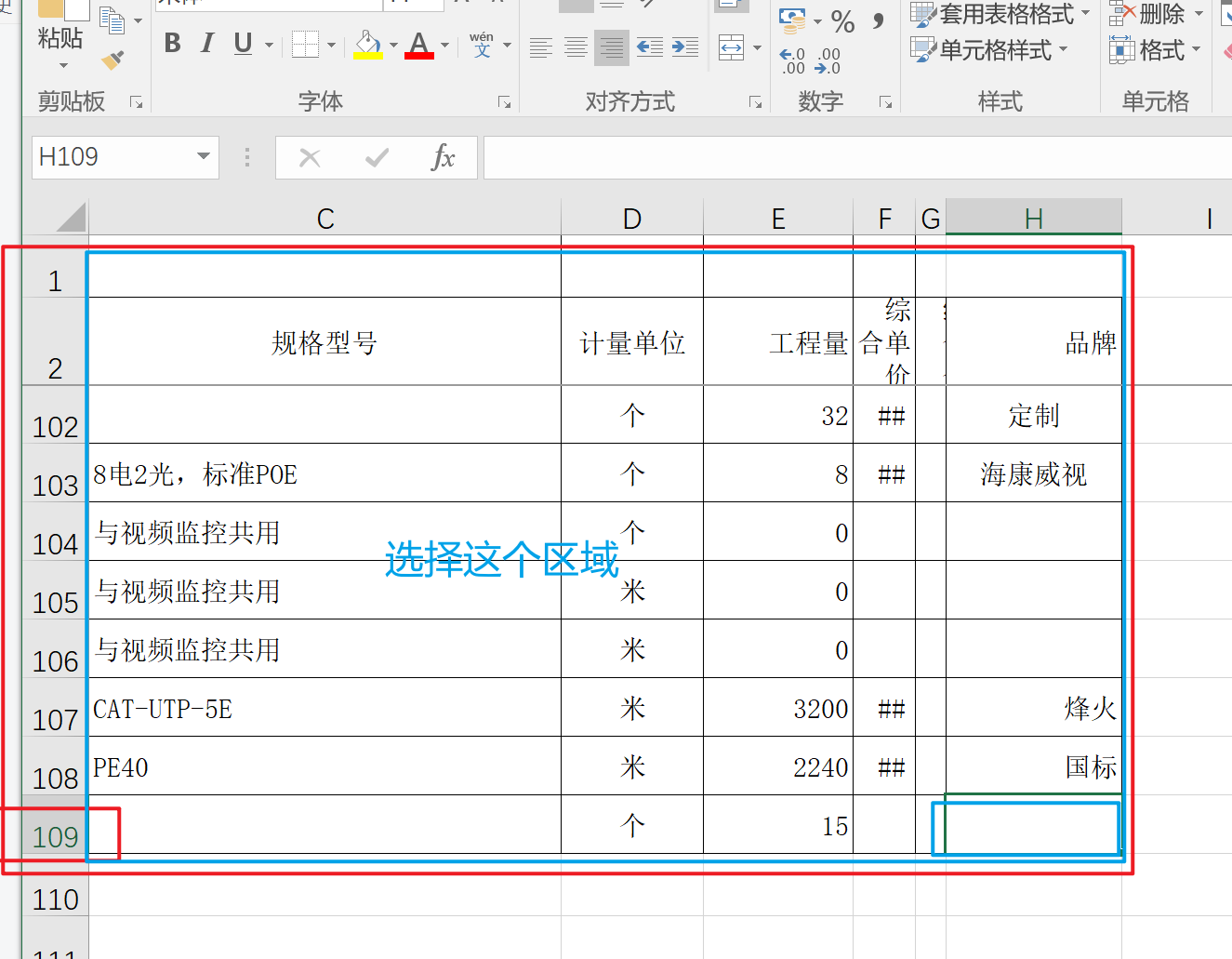
Task: Toggle Underline formatting
Action: (243, 43)
